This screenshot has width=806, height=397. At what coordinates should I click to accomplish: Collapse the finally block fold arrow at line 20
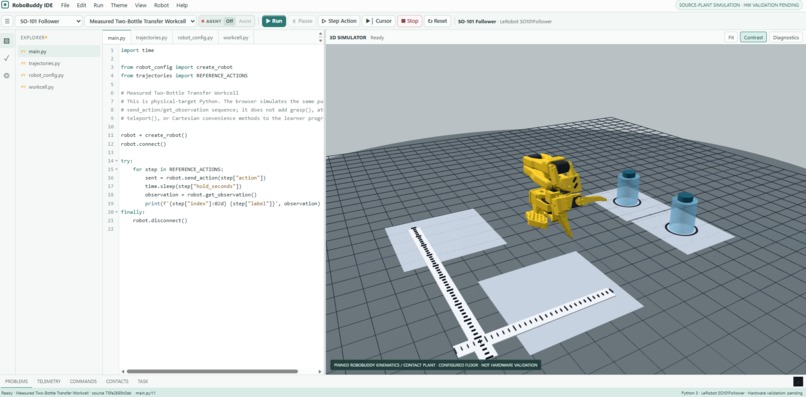(x=117, y=212)
